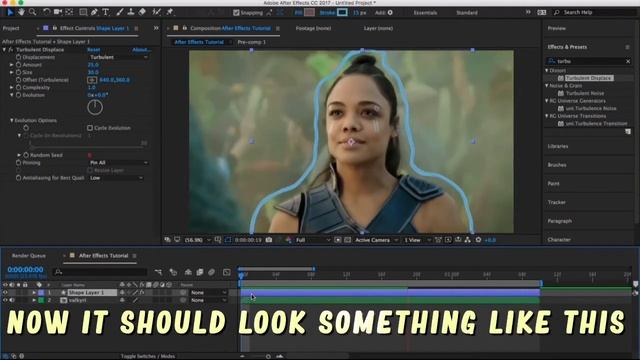
Task: Click the Show Channel color icon in viewer
Action: pos(289,240)
